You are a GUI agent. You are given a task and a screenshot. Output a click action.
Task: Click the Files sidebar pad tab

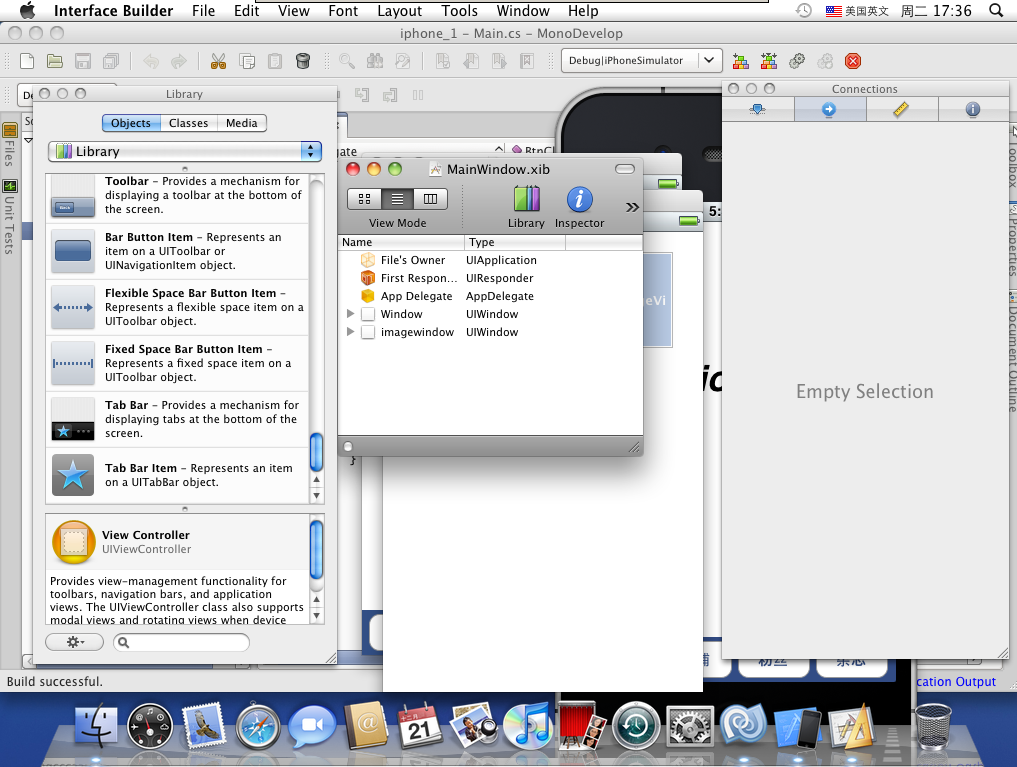(x=10, y=145)
